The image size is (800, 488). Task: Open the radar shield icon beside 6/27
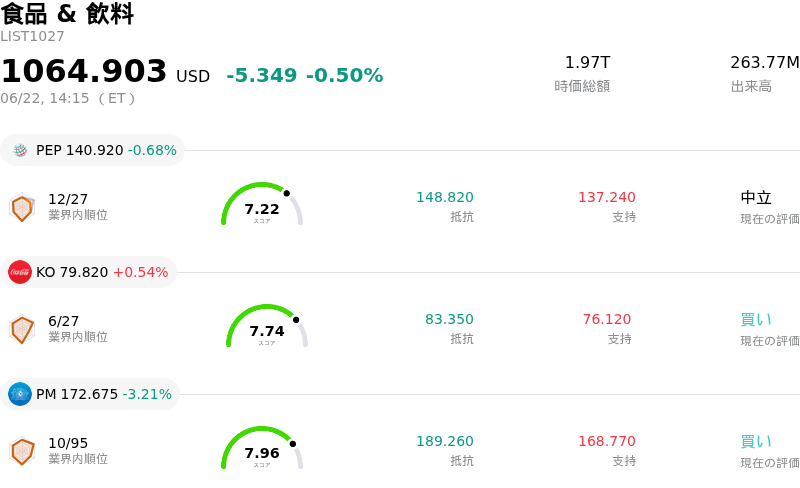click(x=22, y=330)
